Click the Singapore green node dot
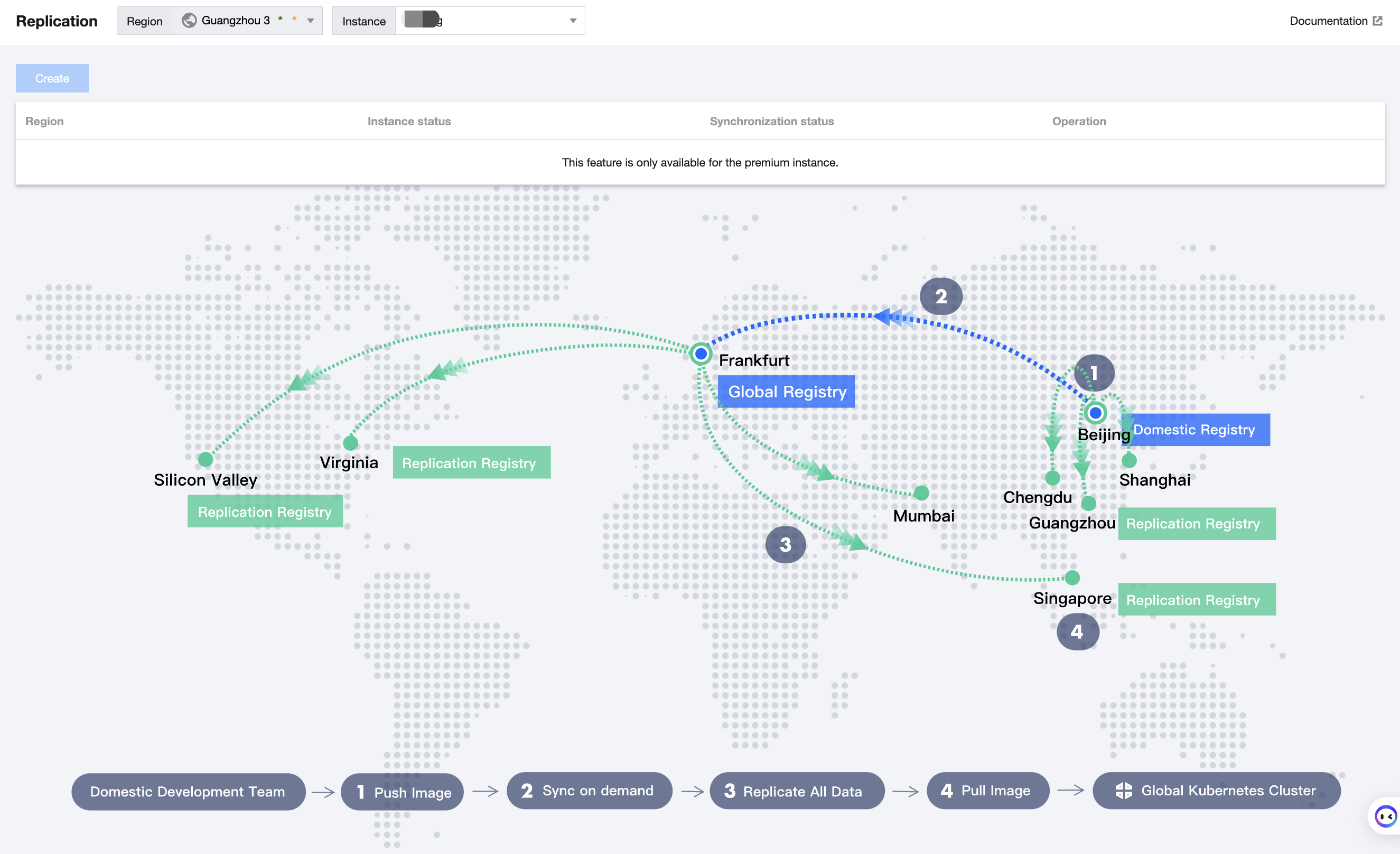 pos(1072,578)
